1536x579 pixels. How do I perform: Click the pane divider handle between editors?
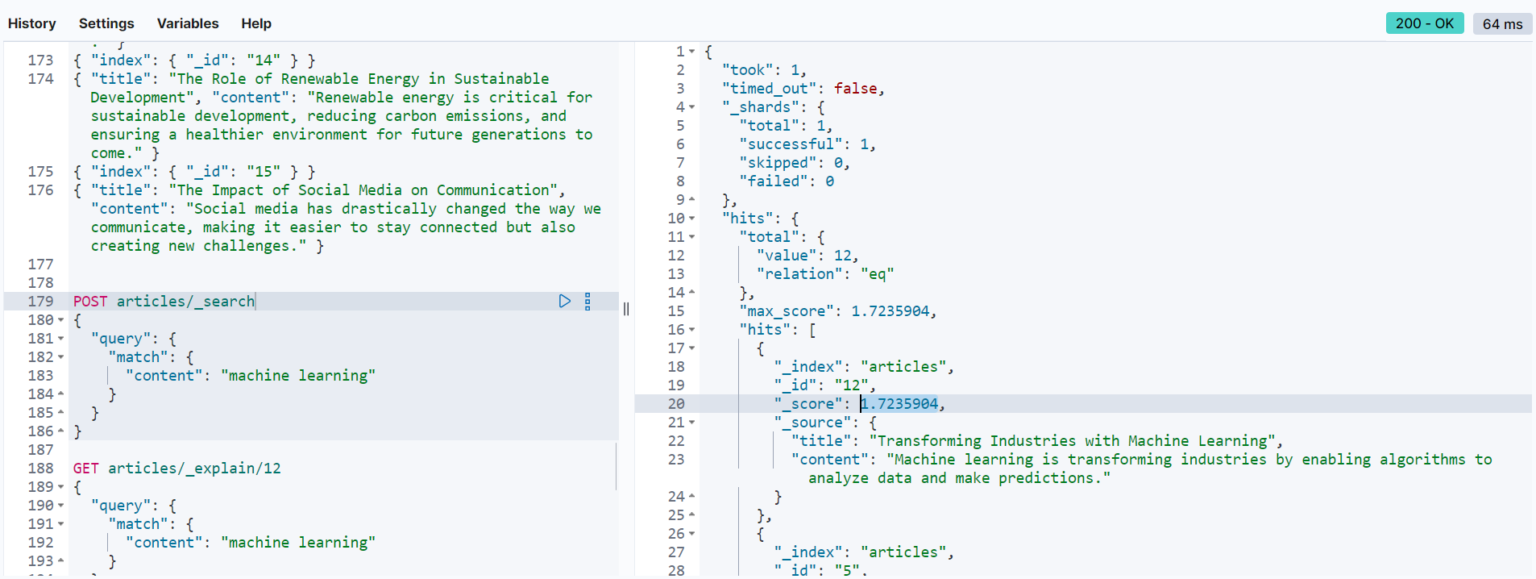click(626, 308)
